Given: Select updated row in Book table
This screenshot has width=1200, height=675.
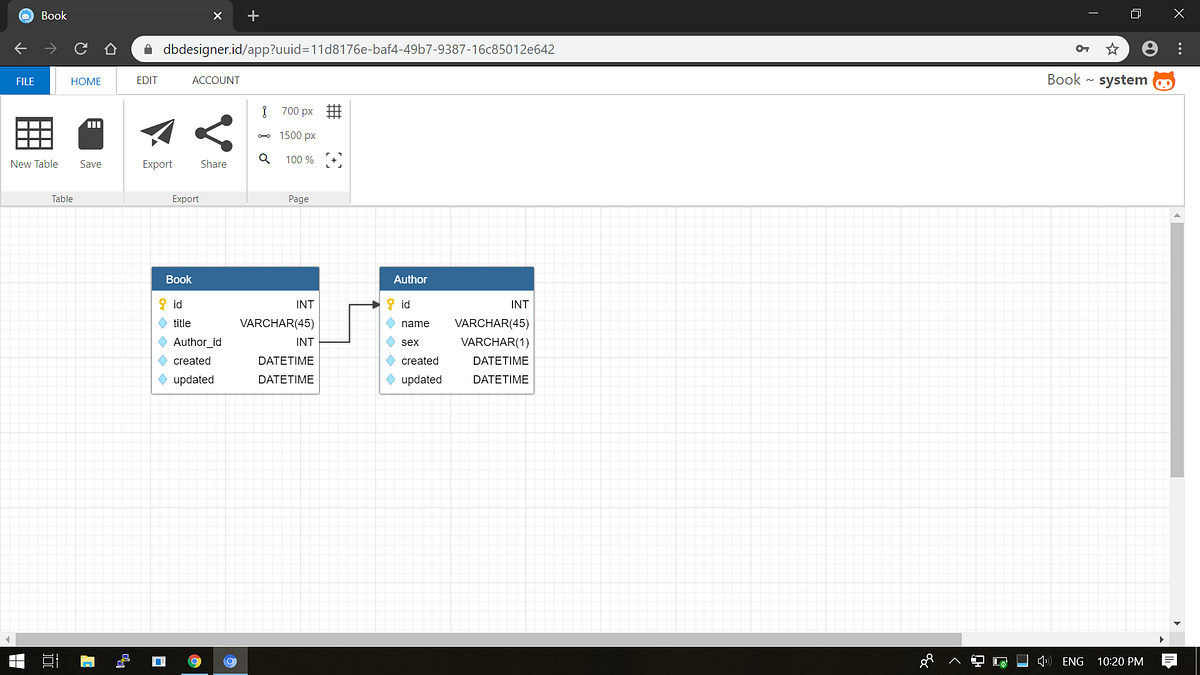Looking at the screenshot, I should (235, 380).
